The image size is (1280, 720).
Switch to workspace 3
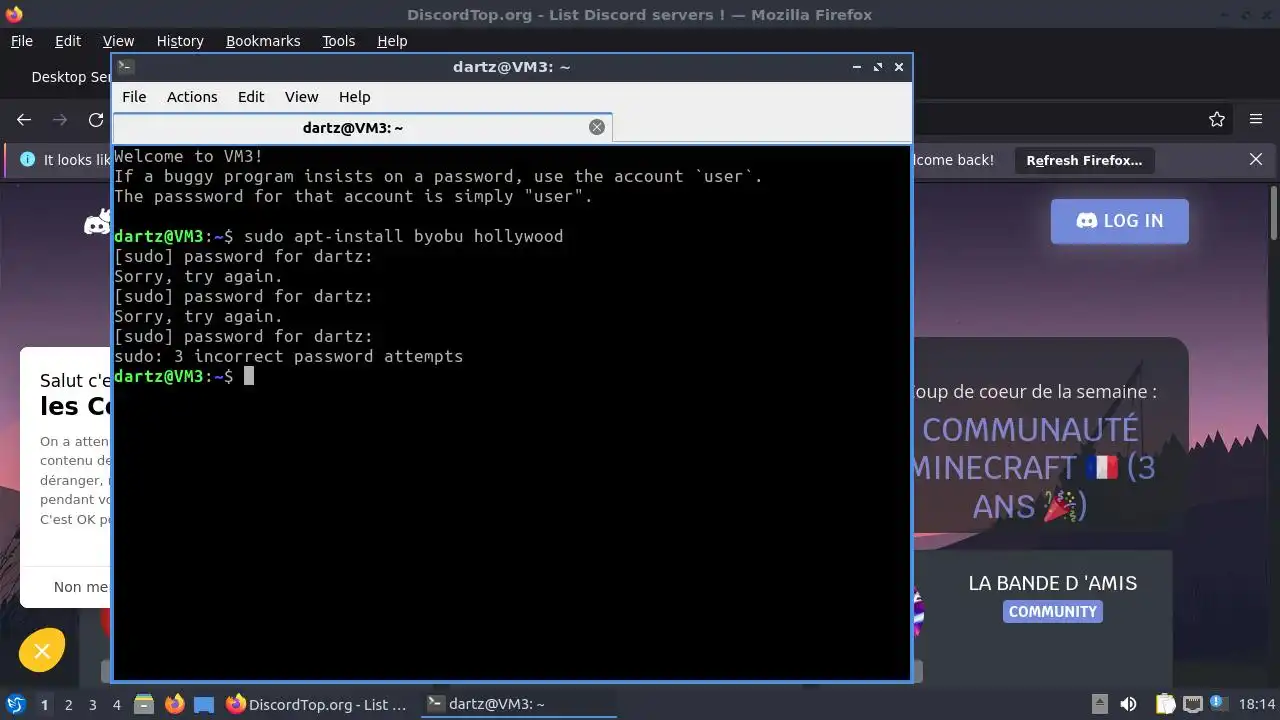pyautogui.click(x=93, y=705)
